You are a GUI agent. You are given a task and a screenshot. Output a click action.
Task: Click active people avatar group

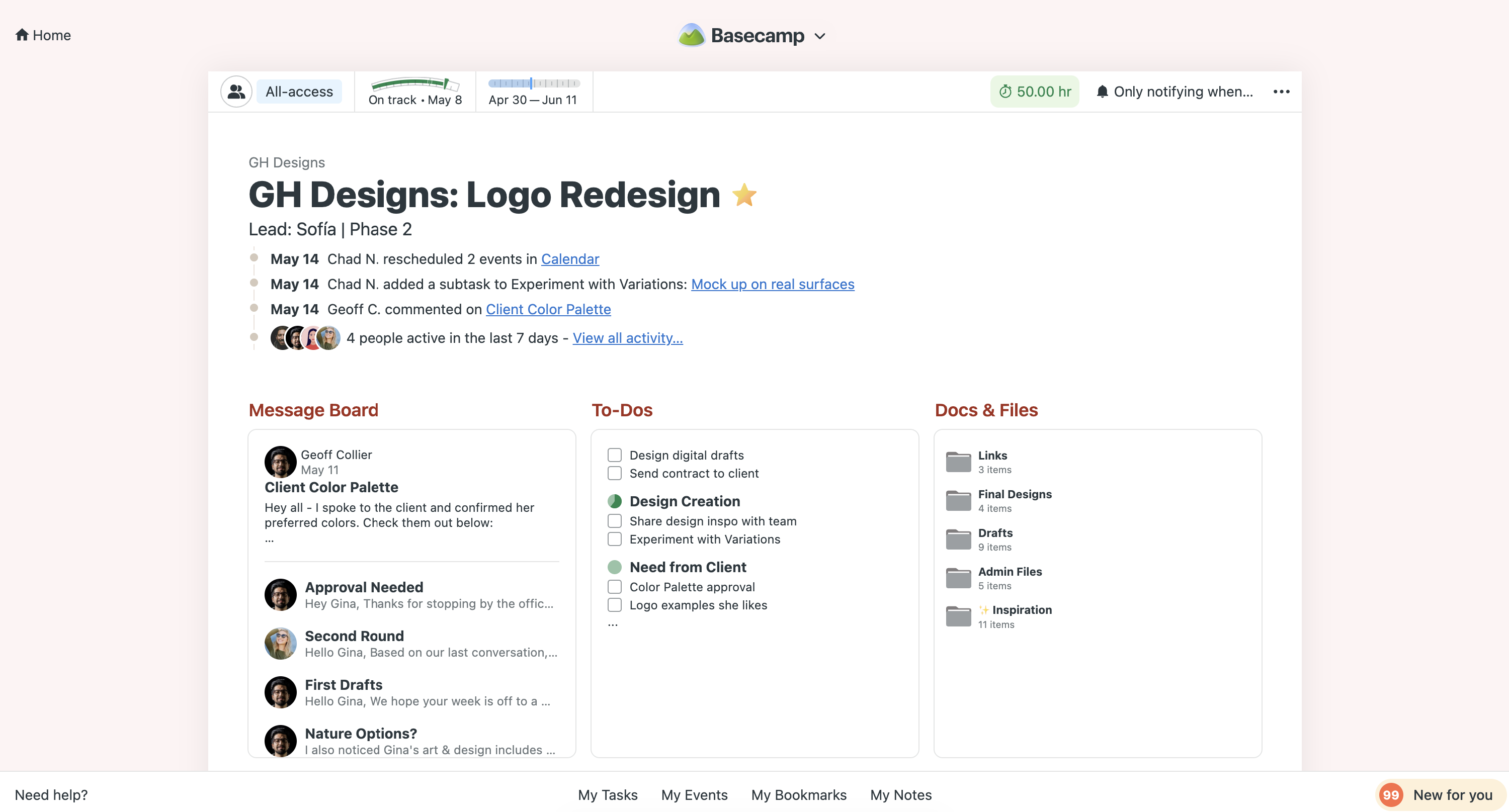[305, 338]
